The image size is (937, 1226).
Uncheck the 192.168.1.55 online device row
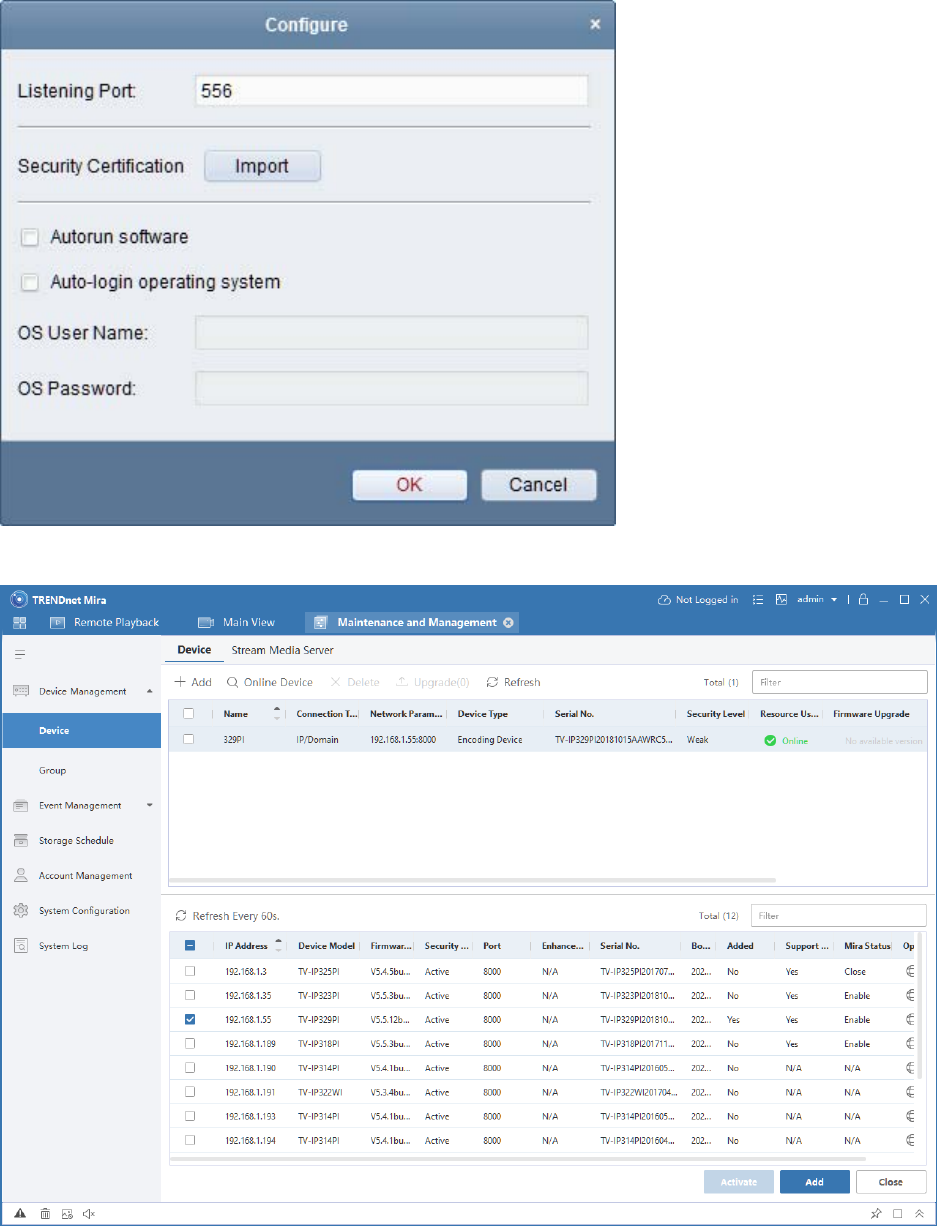tap(190, 1020)
